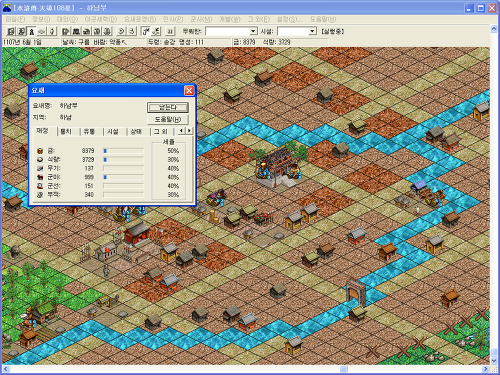
Task: Open the 무뢰한 dropdown list
Action: coord(253,31)
